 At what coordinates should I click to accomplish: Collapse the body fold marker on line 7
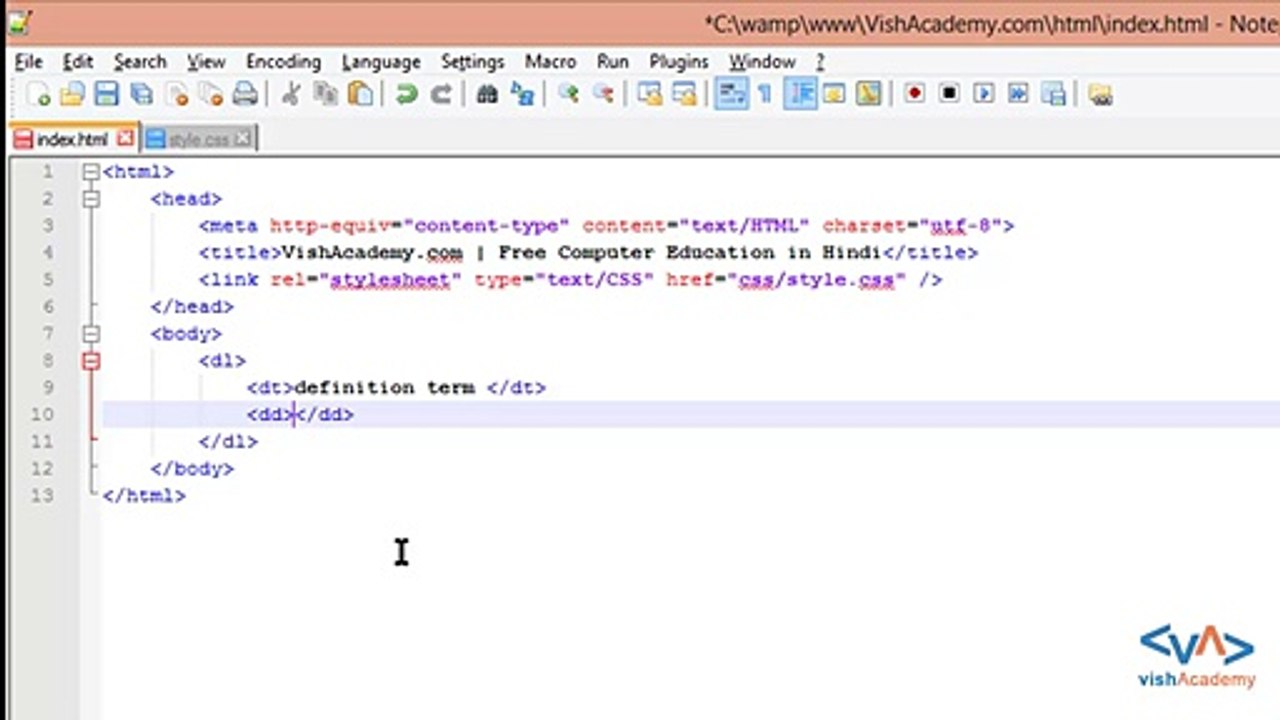tap(91, 334)
